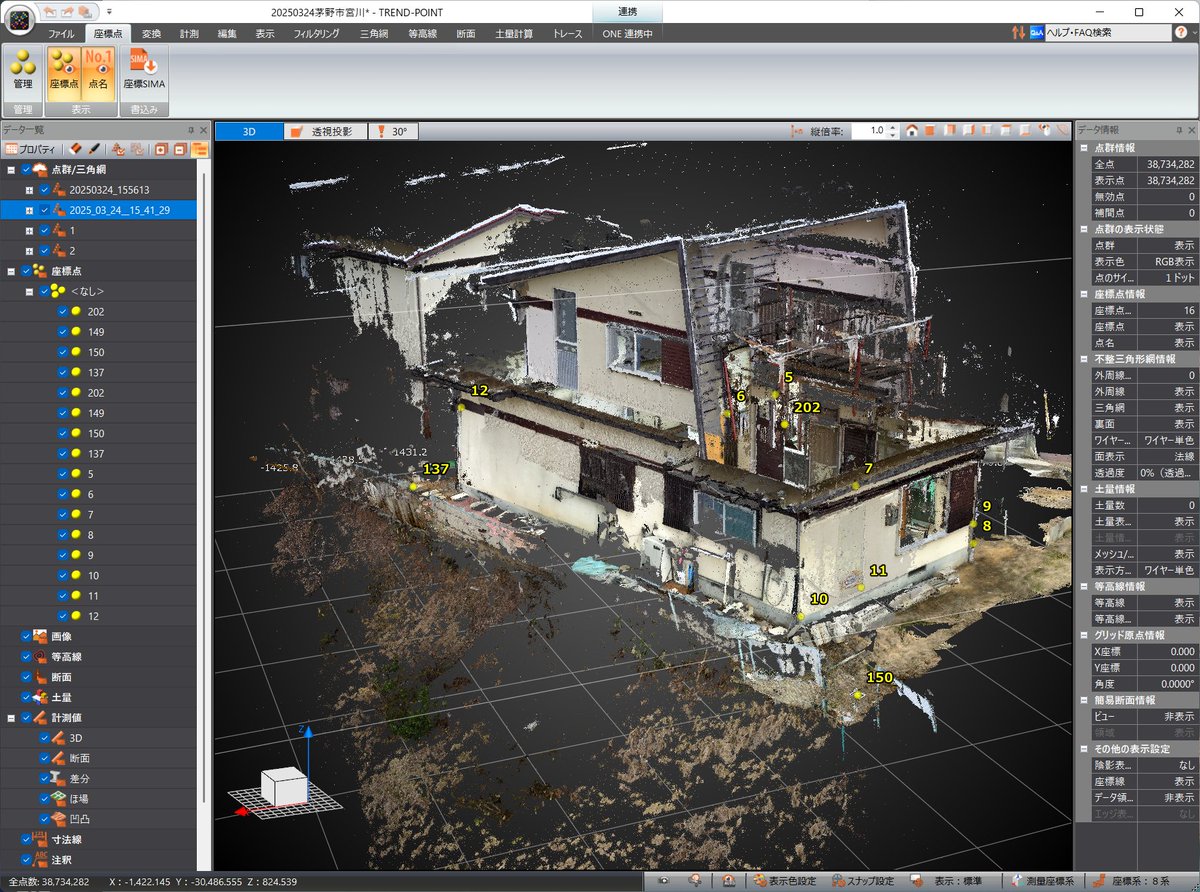Click the vertical scale icon beside 縦倍率
Viewport: 1200px width, 892px height.
(x=797, y=130)
